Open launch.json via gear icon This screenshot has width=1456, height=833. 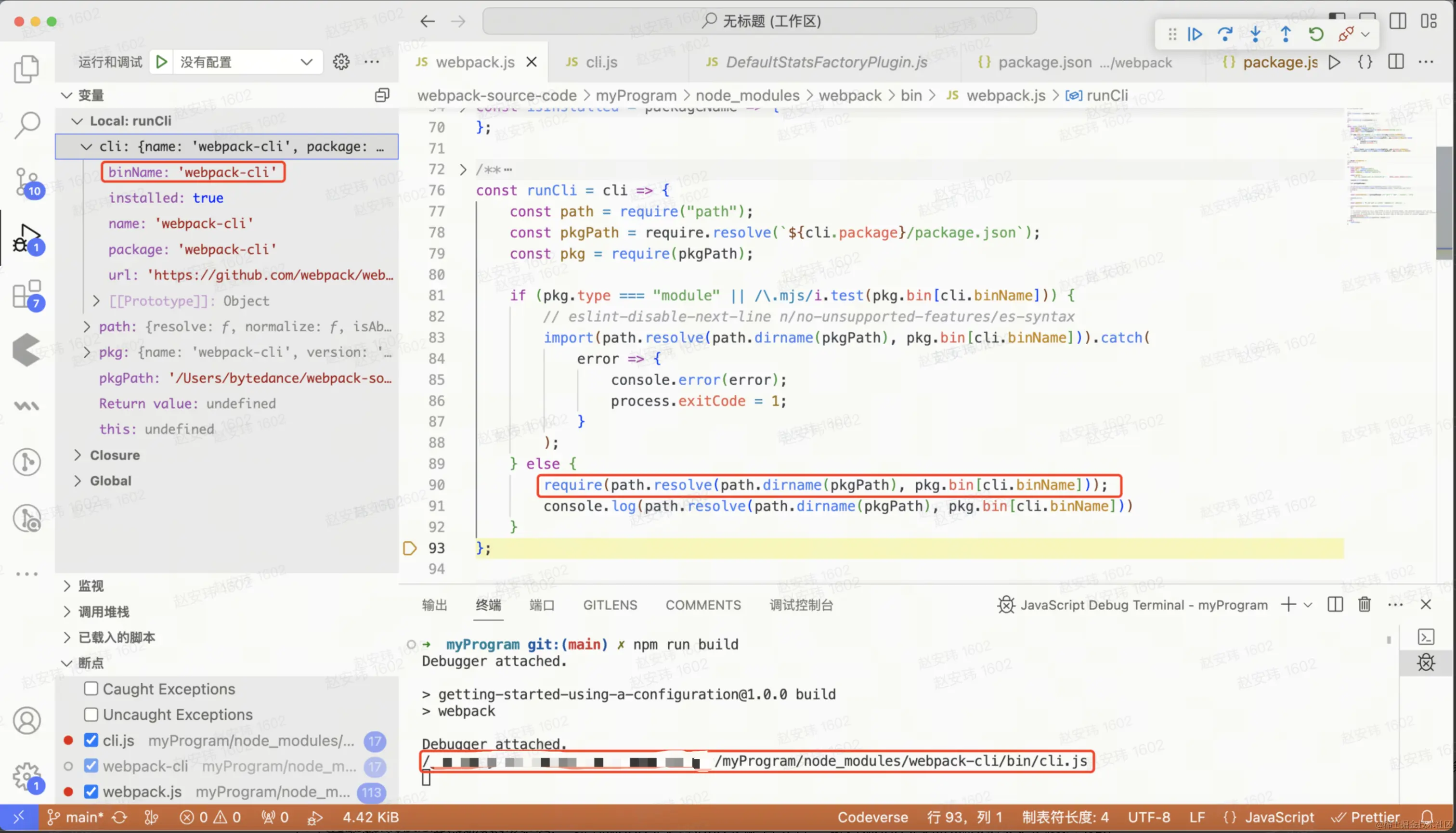341,62
